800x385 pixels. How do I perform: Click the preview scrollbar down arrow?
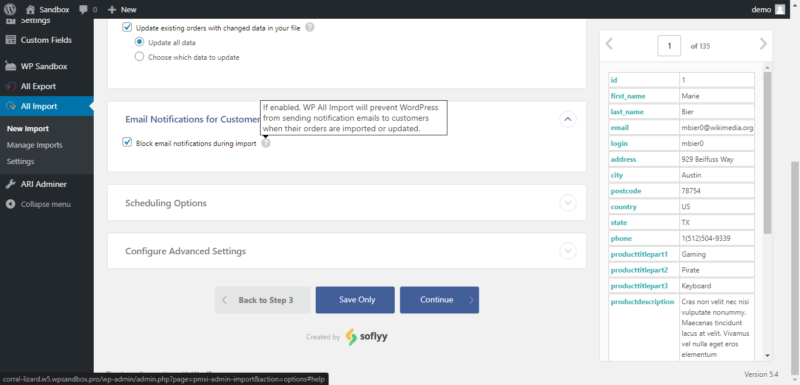[767, 355]
